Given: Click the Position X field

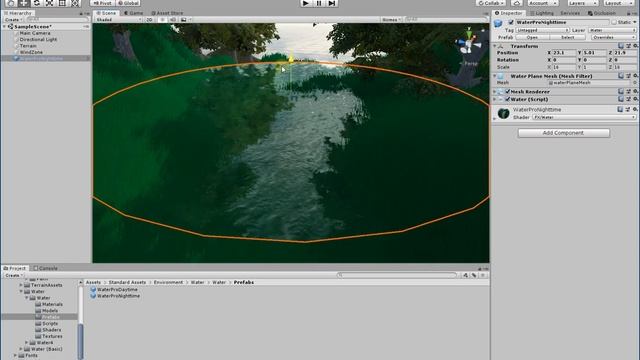Looking at the screenshot, I should [x=564, y=53].
